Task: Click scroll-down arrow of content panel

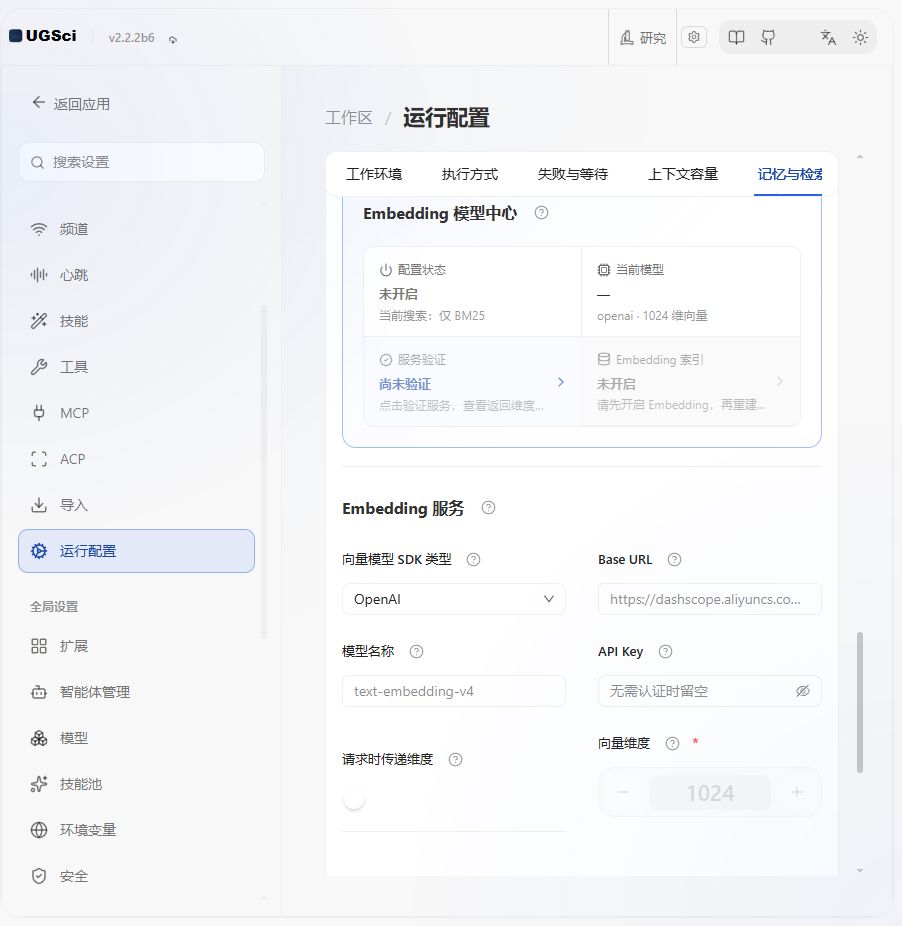Action: coord(860,870)
